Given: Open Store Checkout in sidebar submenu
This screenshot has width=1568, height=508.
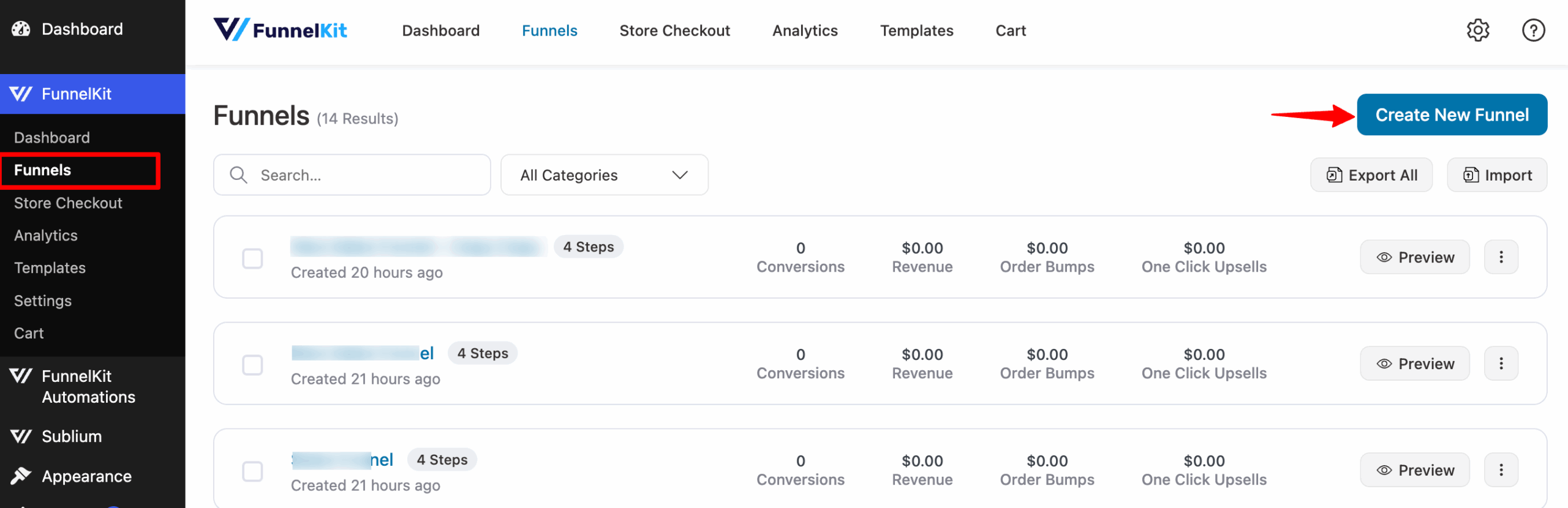Looking at the screenshot, I should tap(68, 203).
